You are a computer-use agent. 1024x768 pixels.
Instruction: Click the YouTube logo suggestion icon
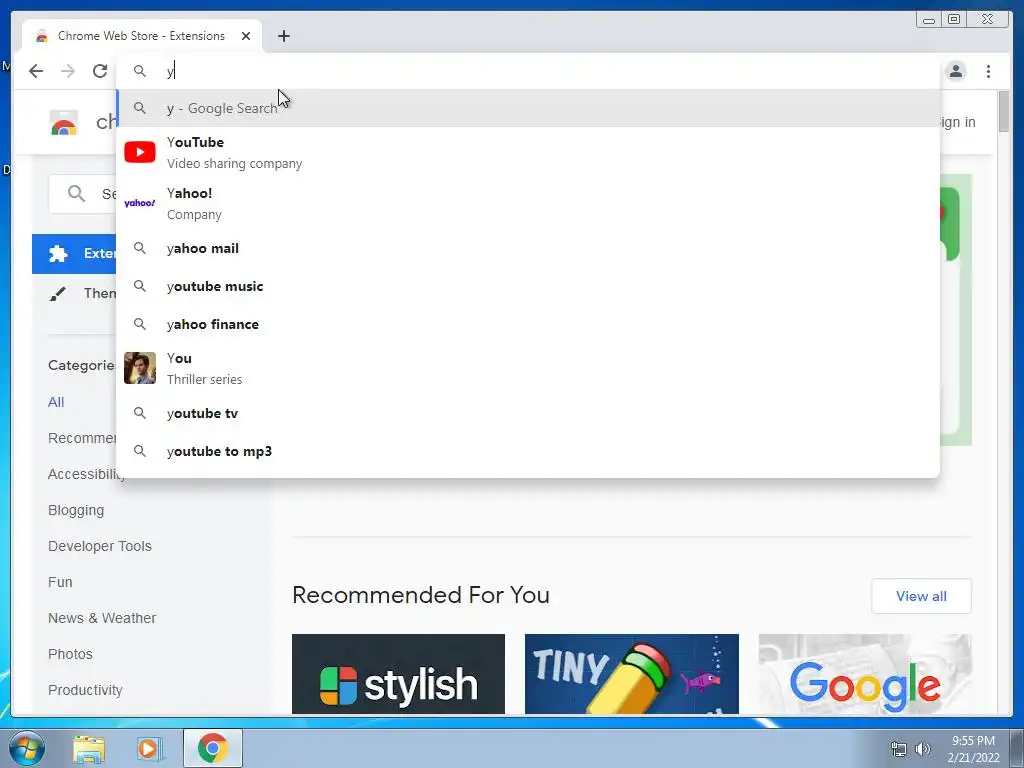coord(140,152)
